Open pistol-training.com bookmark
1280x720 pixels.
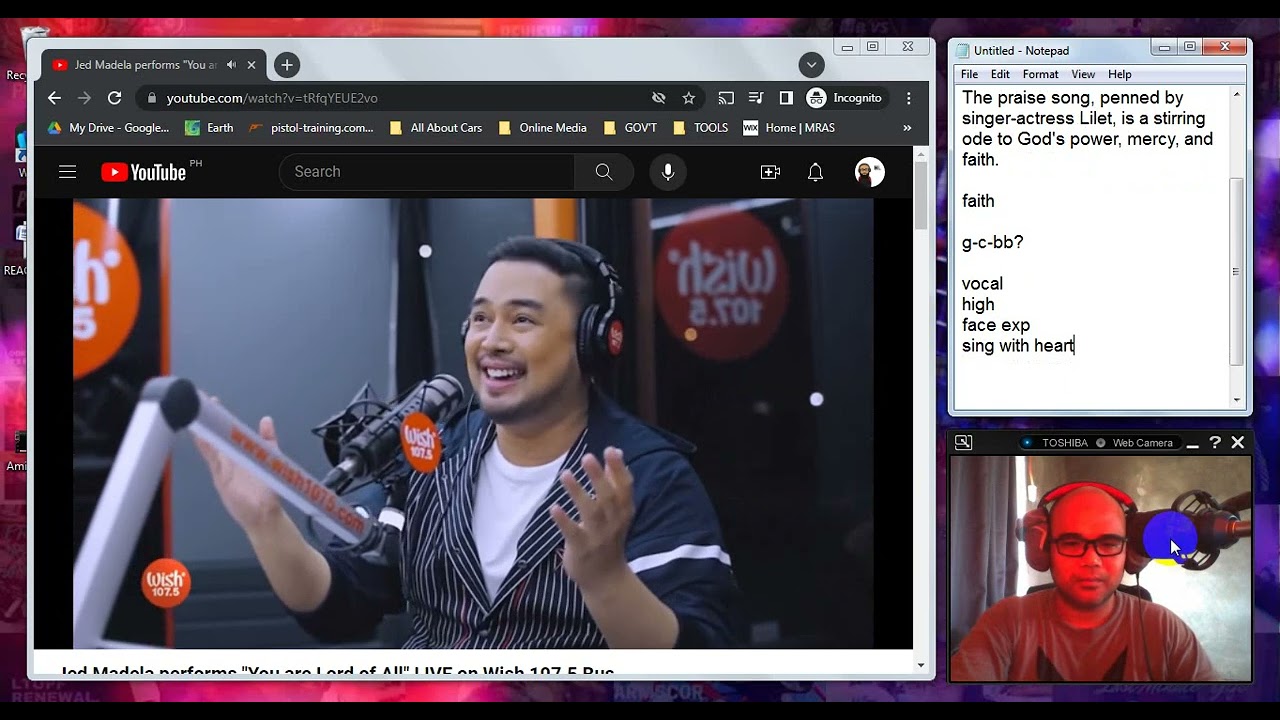tap(311, 128)
